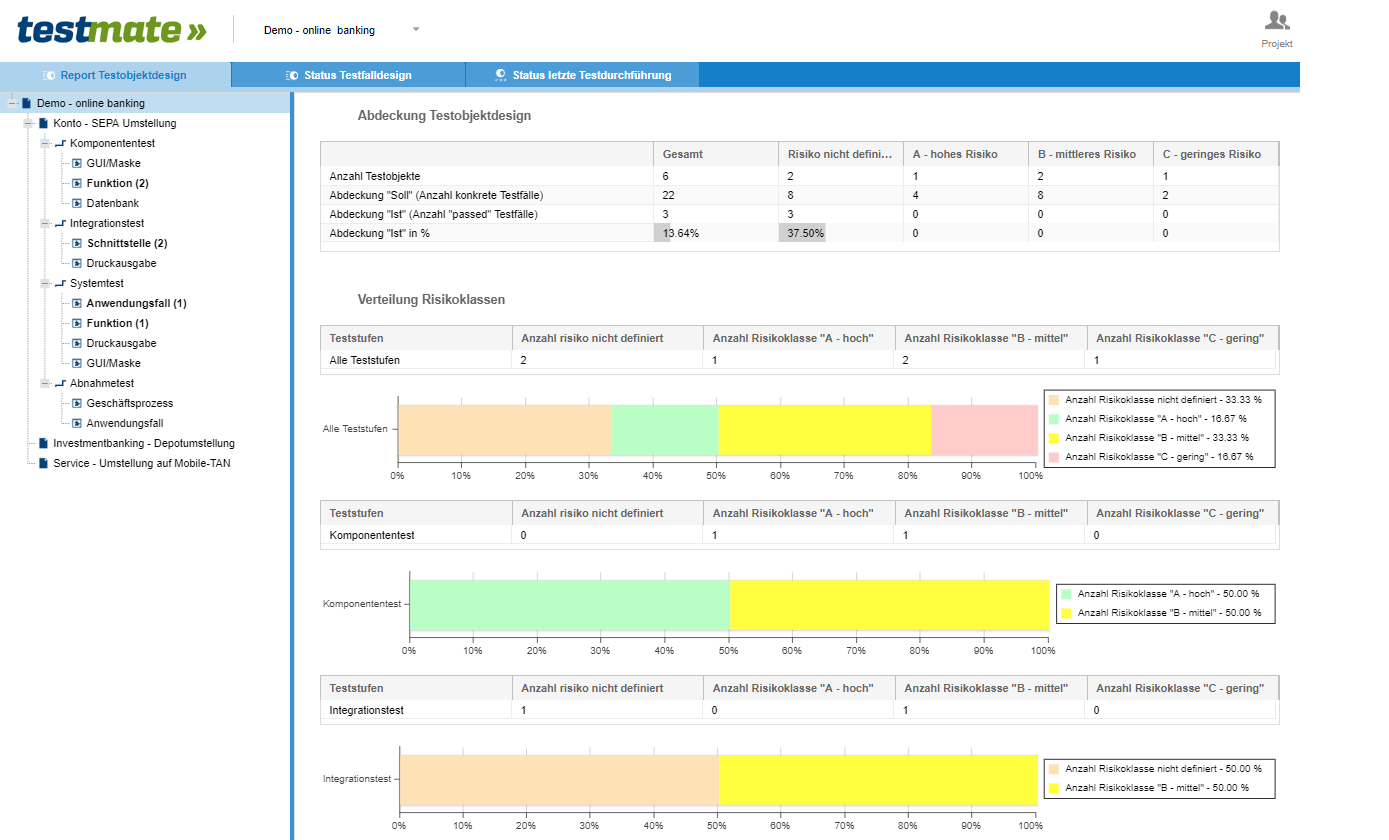Click the Systemtest test level icon
1389x840 pixels.
60,283
